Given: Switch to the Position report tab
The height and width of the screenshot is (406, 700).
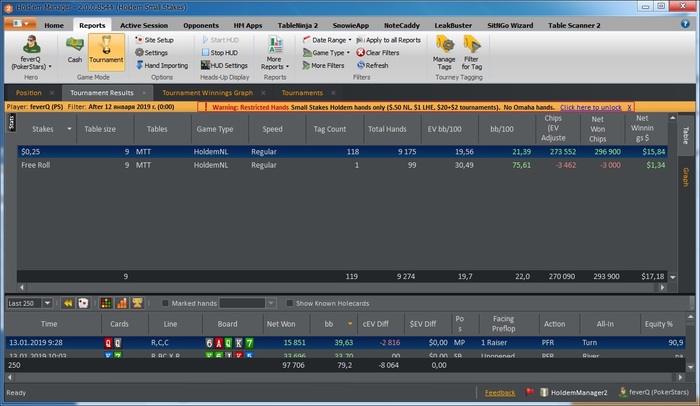Looking at the screenshot, I should pos(29,92).
